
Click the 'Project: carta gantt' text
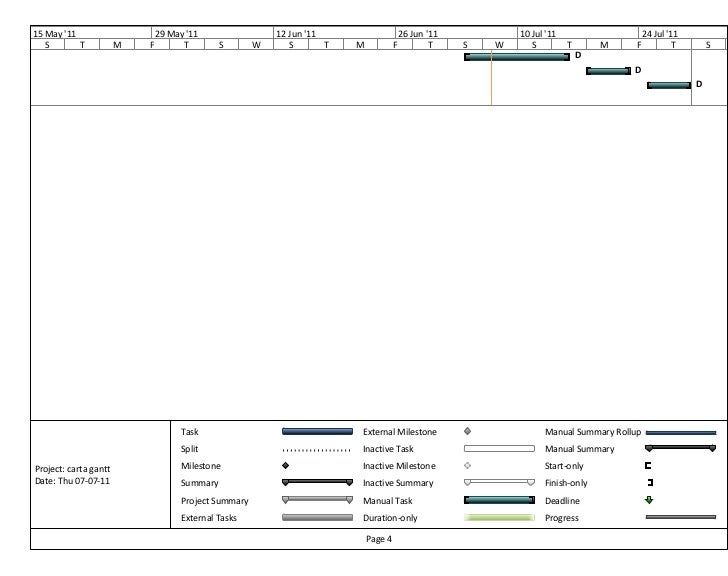[72, 469]
